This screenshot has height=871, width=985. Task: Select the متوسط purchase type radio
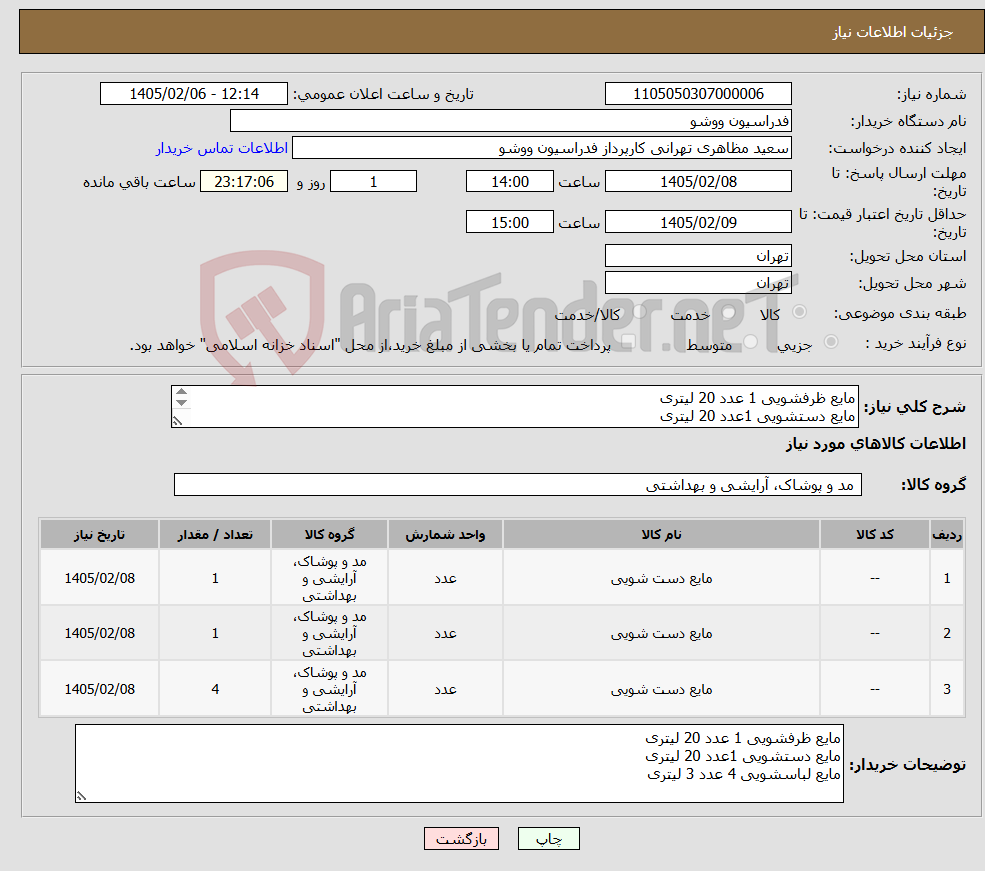751,342
